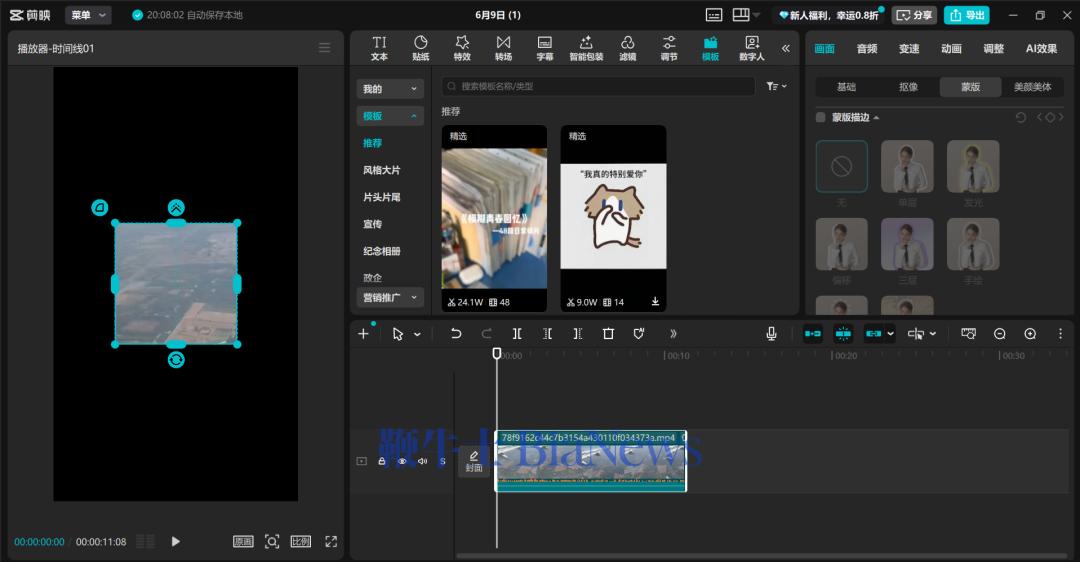Open selection tool mode dropdown arrow
This screenshot has width=1080, height=562.
pyautogui.click(x=417, y=335)
